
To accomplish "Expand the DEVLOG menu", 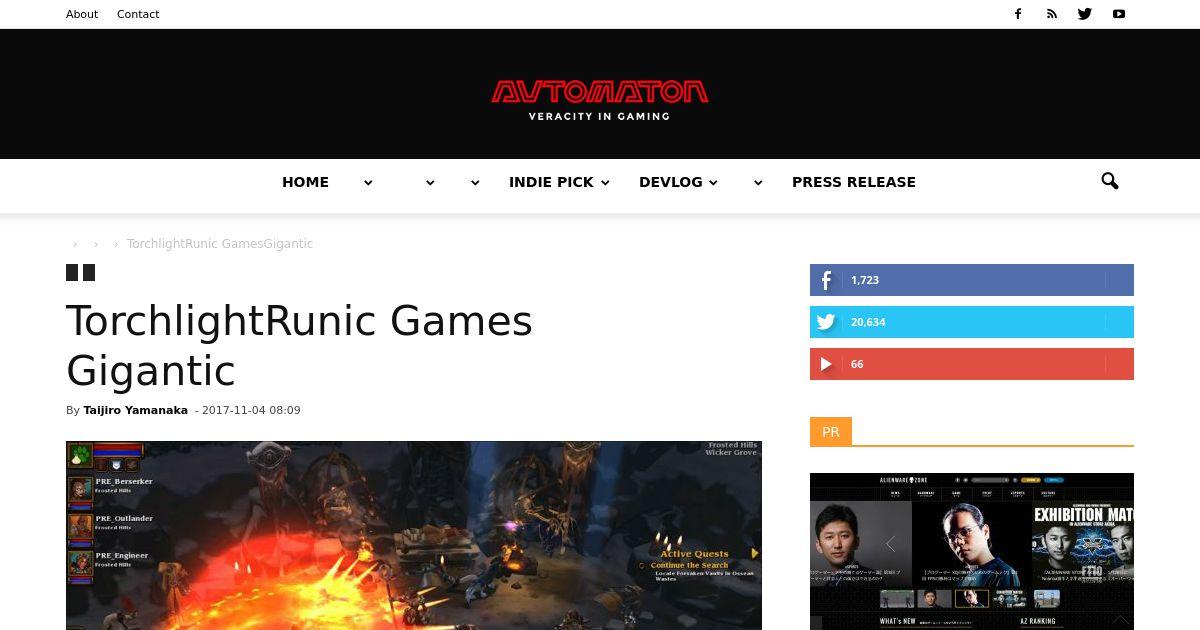I will pyautogui.click(x=678, y=182).
